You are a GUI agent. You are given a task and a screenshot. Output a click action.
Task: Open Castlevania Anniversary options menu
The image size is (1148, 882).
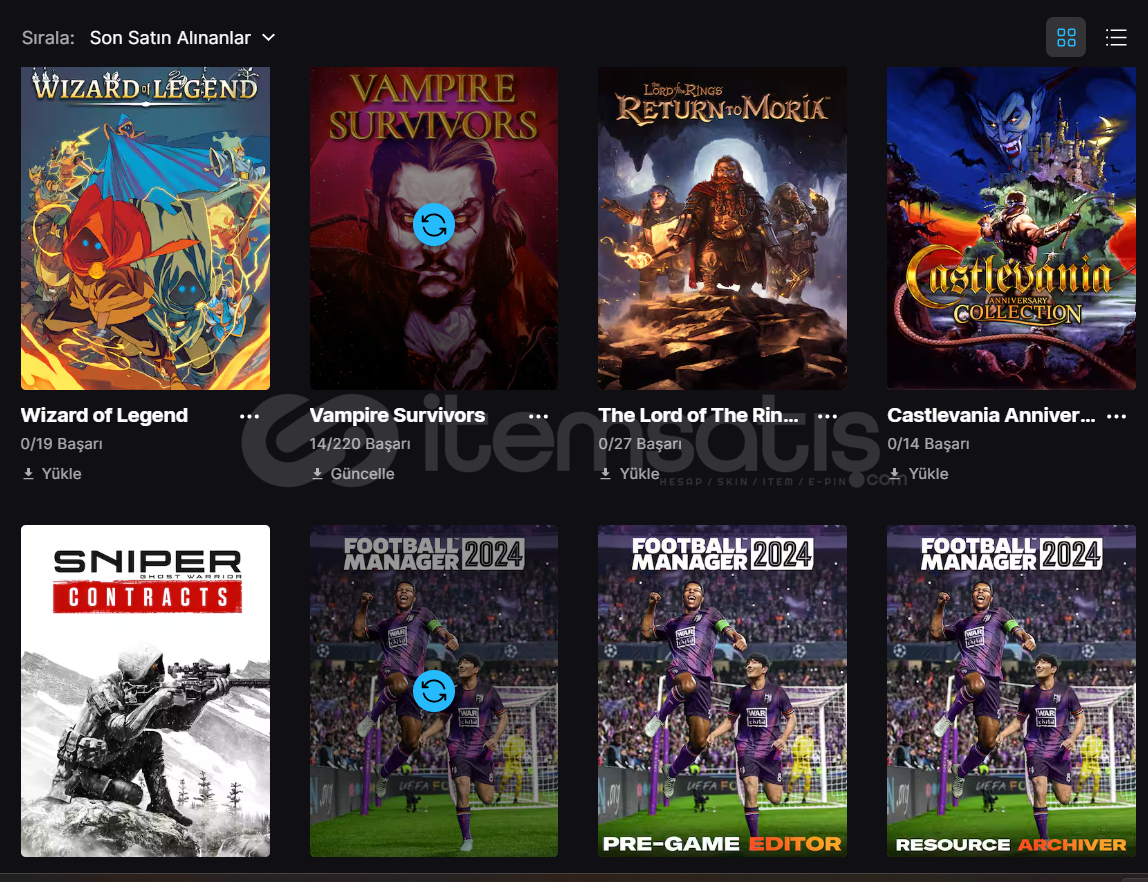(x=1116, y=416)
